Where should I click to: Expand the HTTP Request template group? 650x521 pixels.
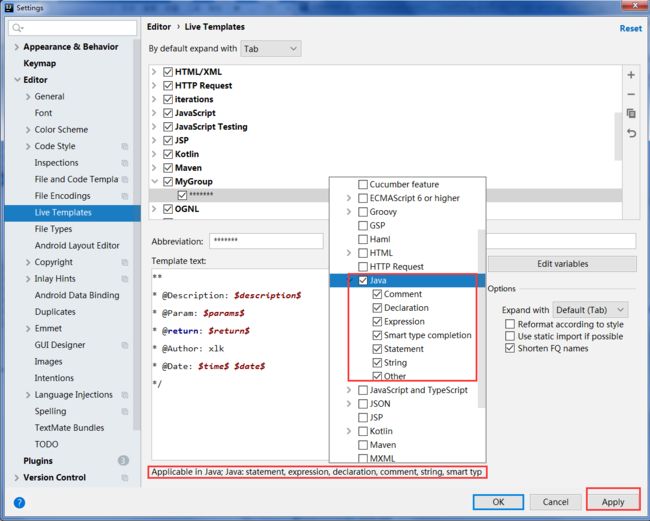[x=154, y=86]
